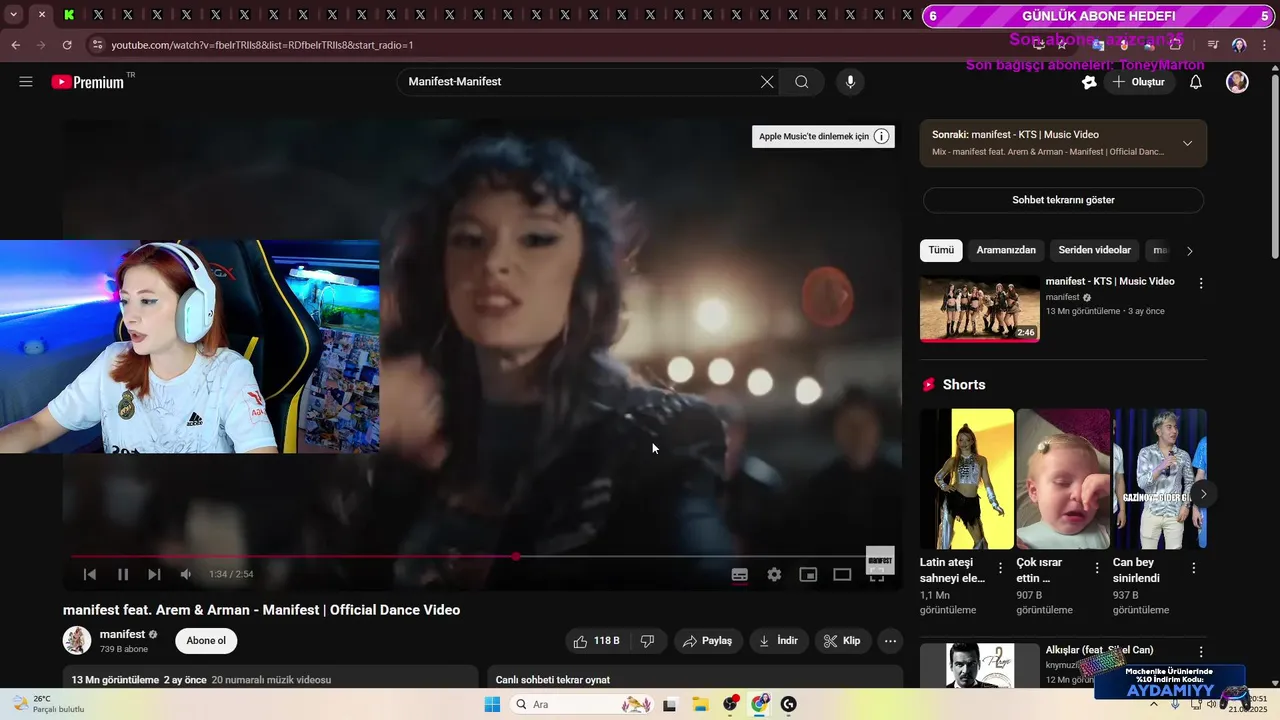Open more actions ellipsis under video
The image size is (1280, 720).
(890, 641)
